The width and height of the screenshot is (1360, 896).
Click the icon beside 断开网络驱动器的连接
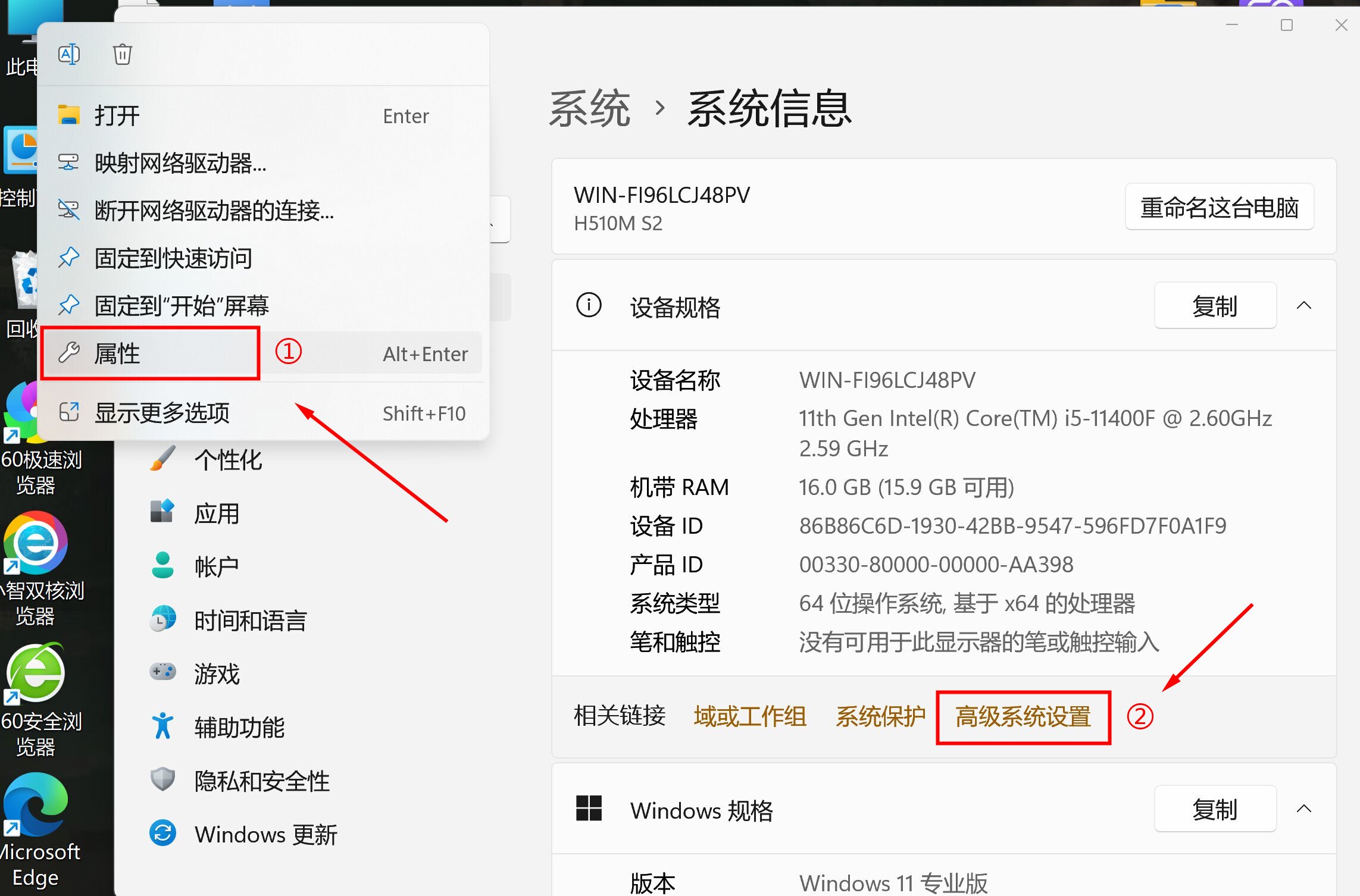69,209
